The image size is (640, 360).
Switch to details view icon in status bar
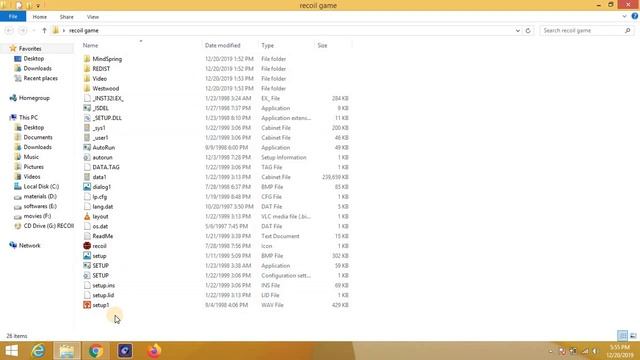622,336
